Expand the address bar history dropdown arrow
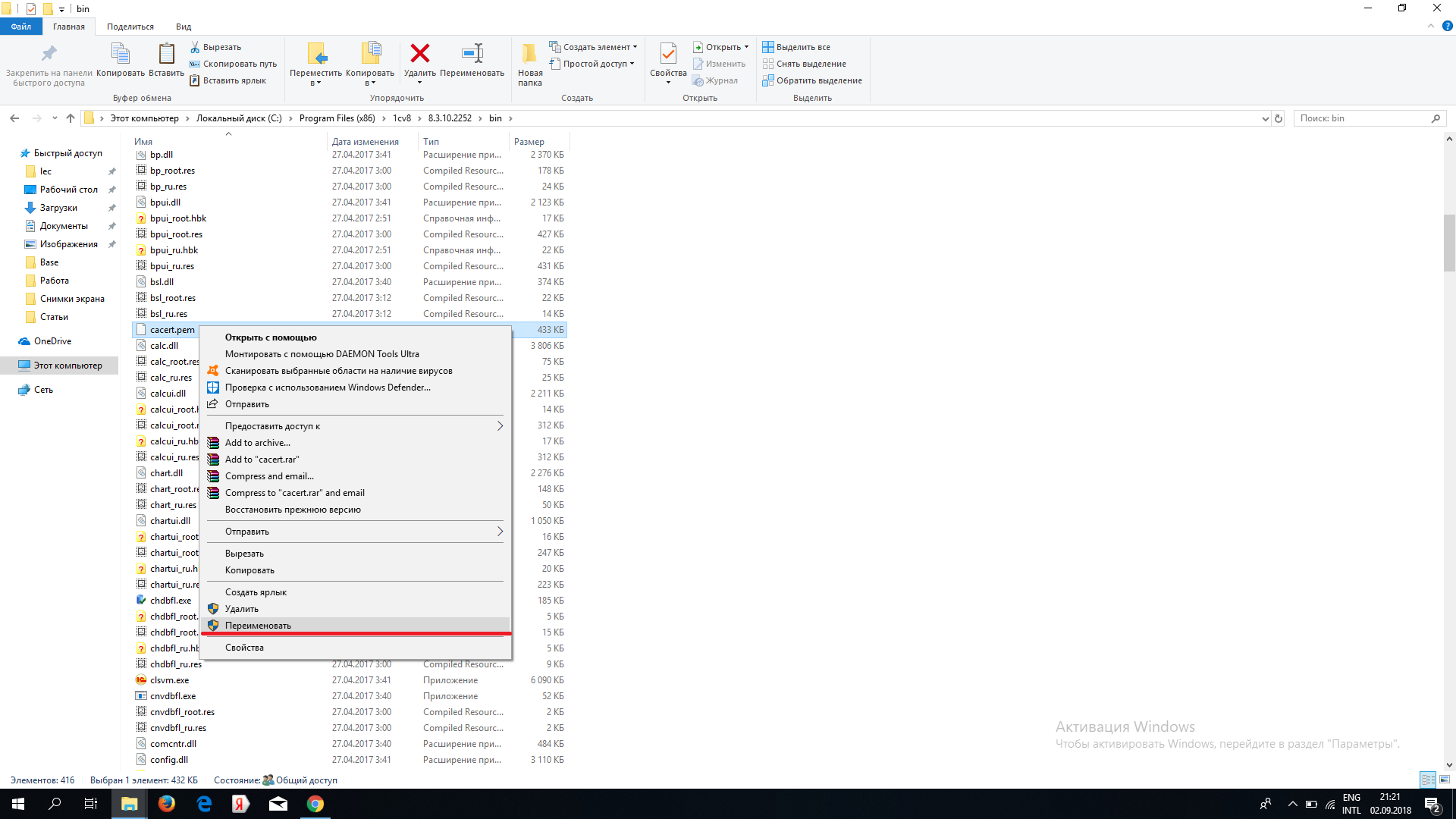The width and height of the screenshot is (1456, 819). coord(1265,118)
